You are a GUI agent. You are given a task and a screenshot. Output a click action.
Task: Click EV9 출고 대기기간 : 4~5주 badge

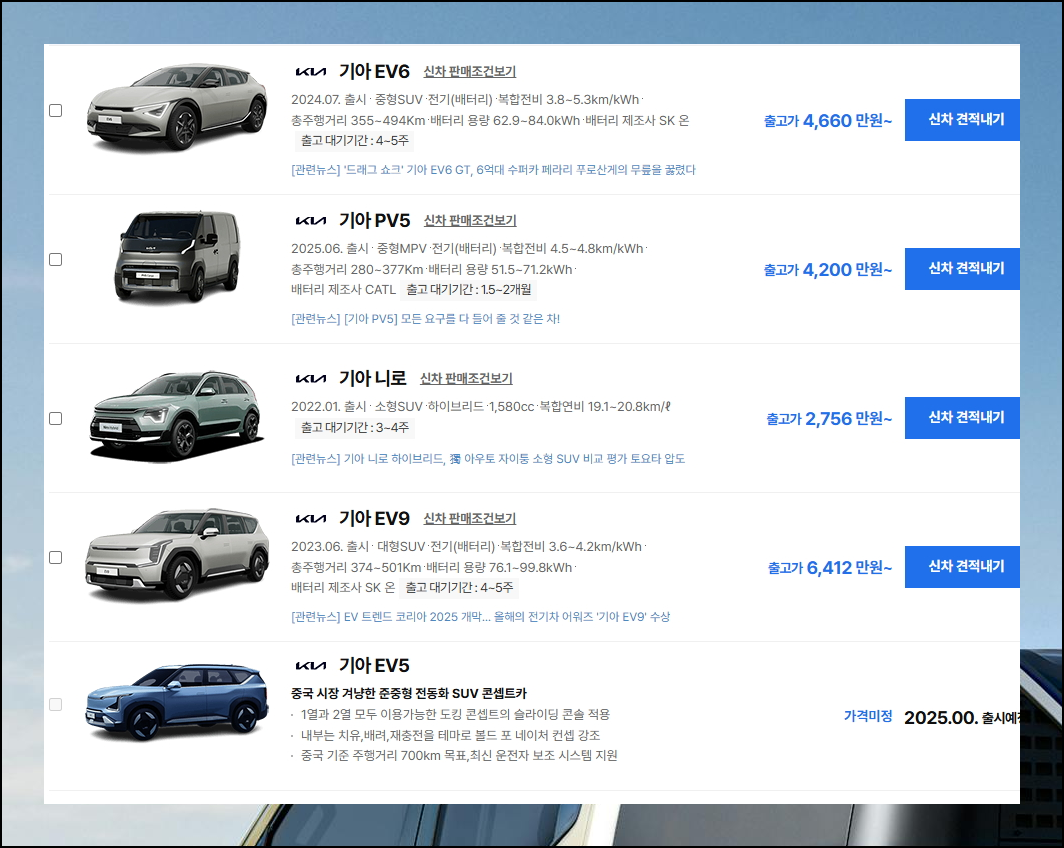click(x=459, y=587)
